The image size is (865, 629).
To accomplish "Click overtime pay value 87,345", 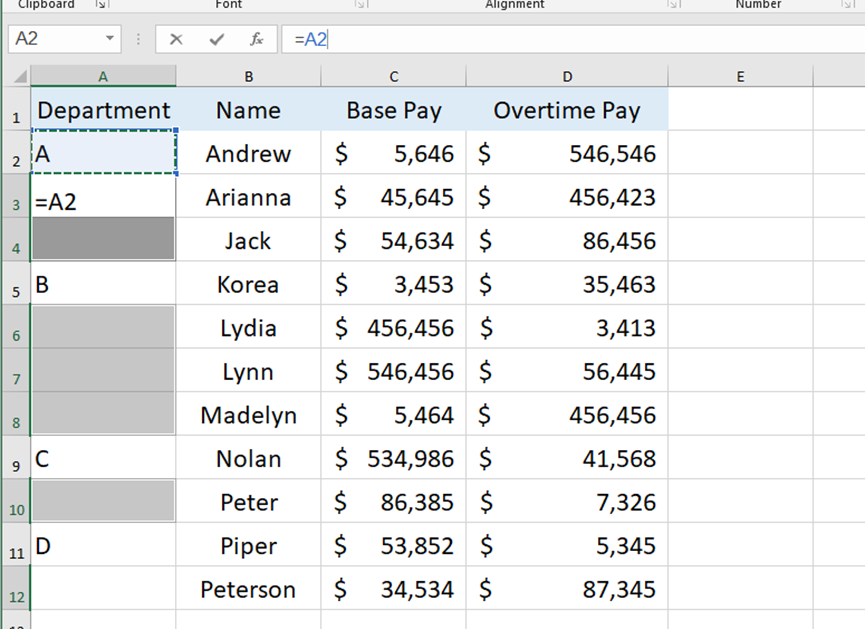I will [619, 589].
